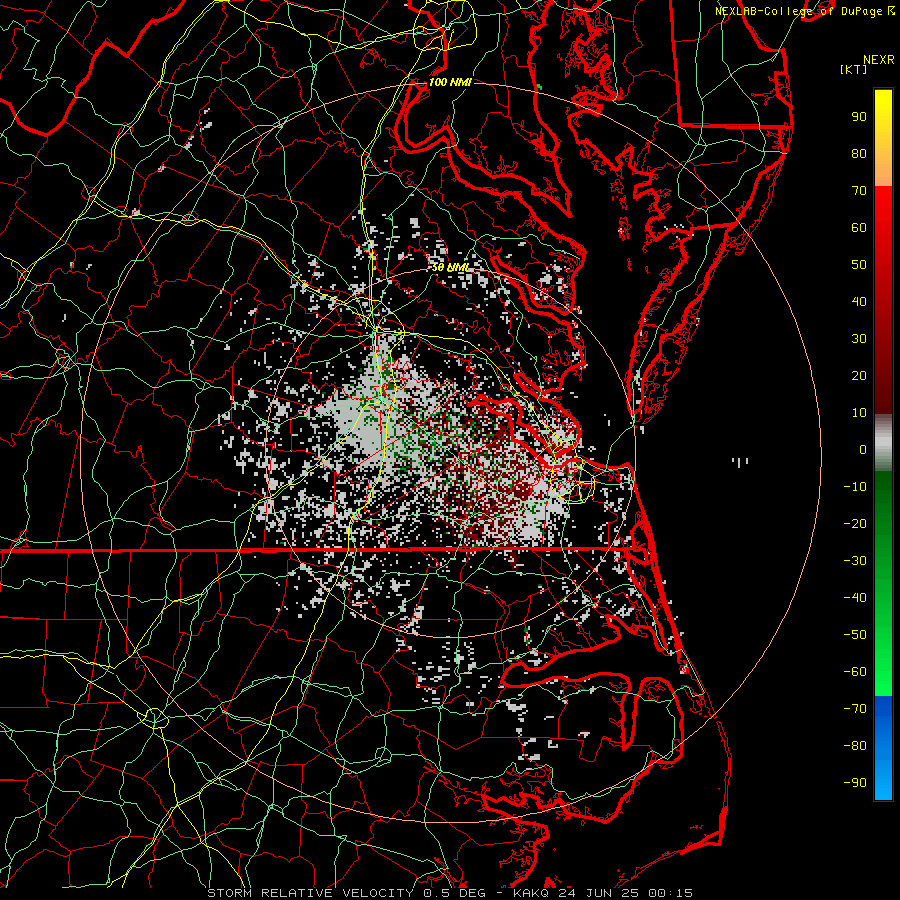Pick the gray zero-velocity color bar segment
The width and height of the screenshot is (900, 900).
click(883, 443)
